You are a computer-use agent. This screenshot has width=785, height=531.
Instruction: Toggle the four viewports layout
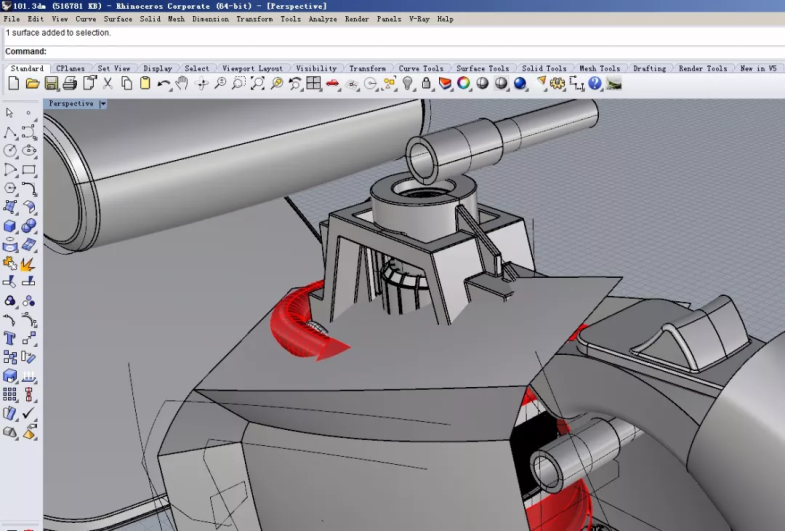[314, 83]
